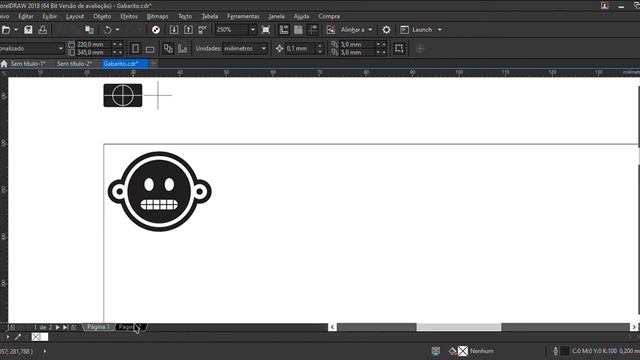Go to the next page arrow

(58, 327)
